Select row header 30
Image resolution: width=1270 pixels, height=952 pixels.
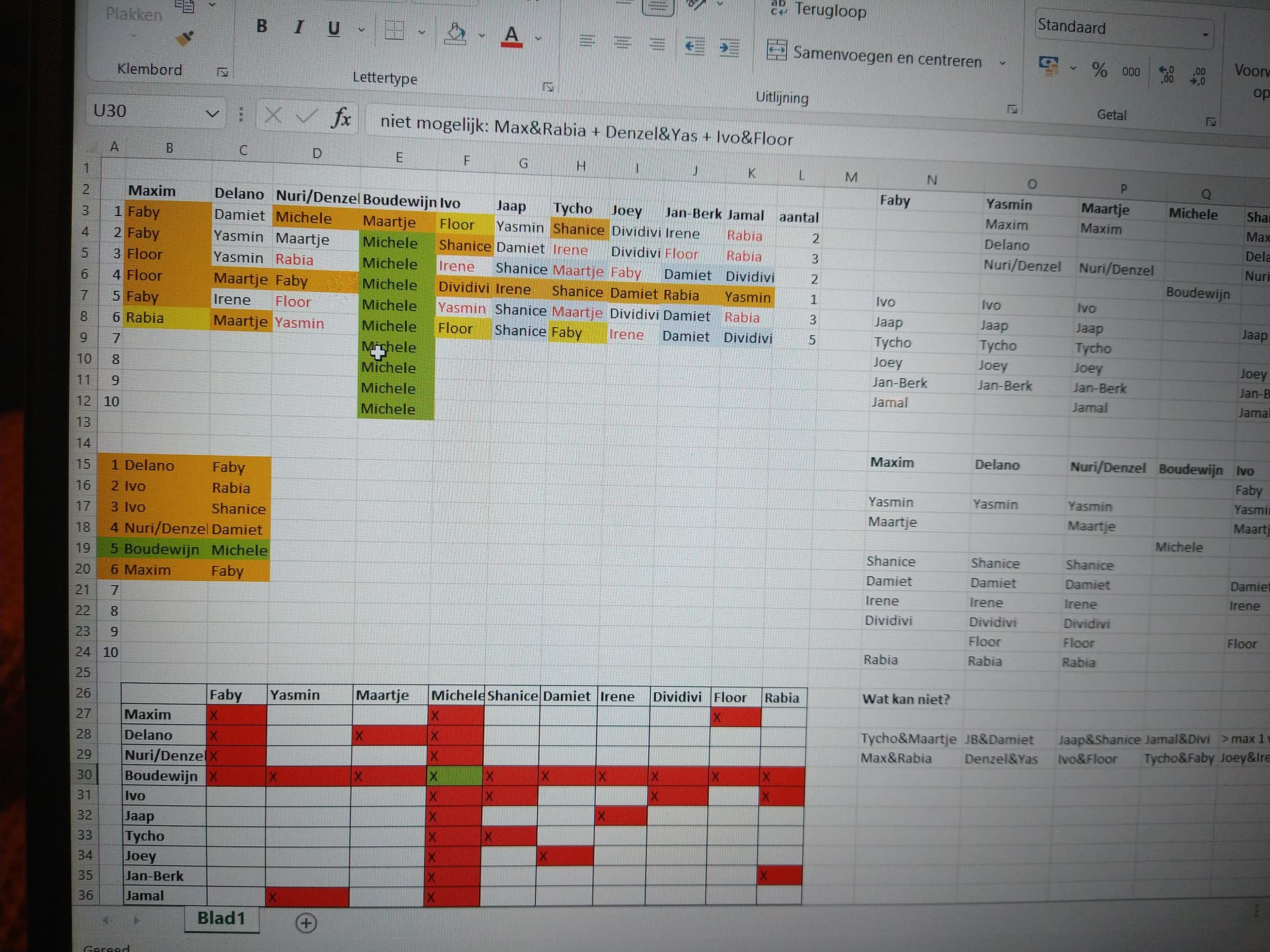pyautogui.click(x=84, y=774)
